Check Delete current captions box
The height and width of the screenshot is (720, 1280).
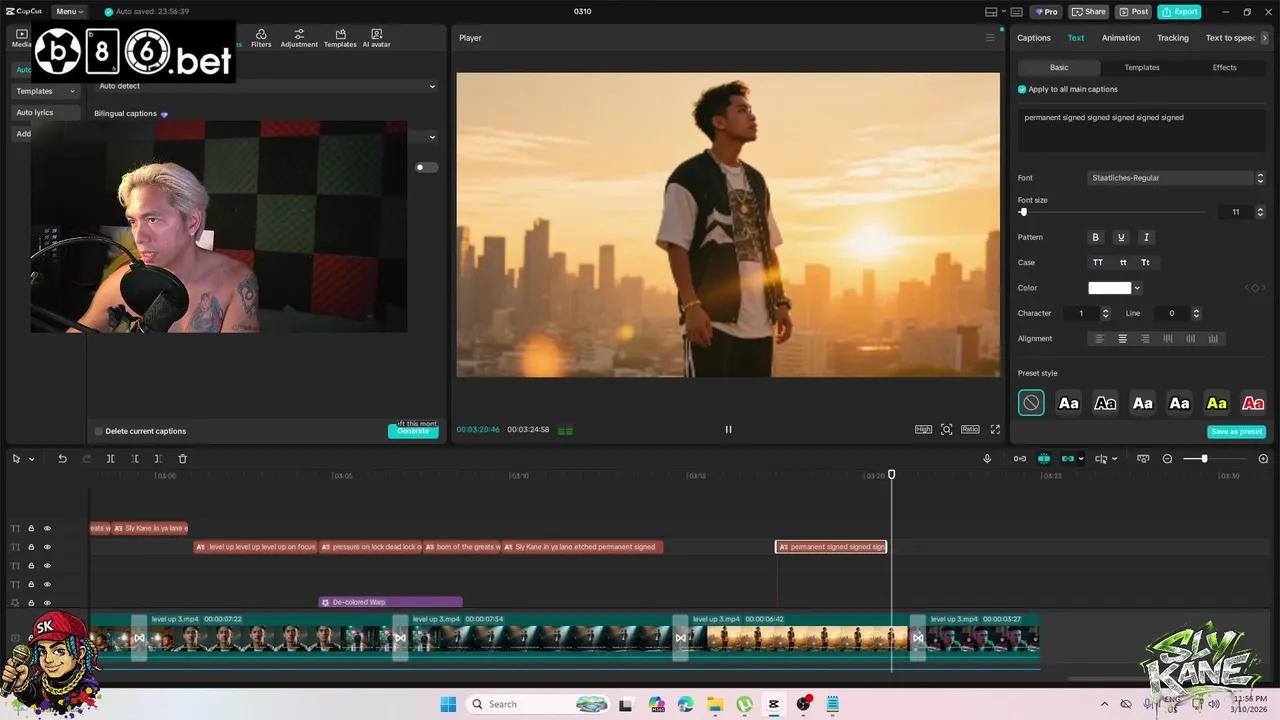pyautogui.click(x=98, y=431)
